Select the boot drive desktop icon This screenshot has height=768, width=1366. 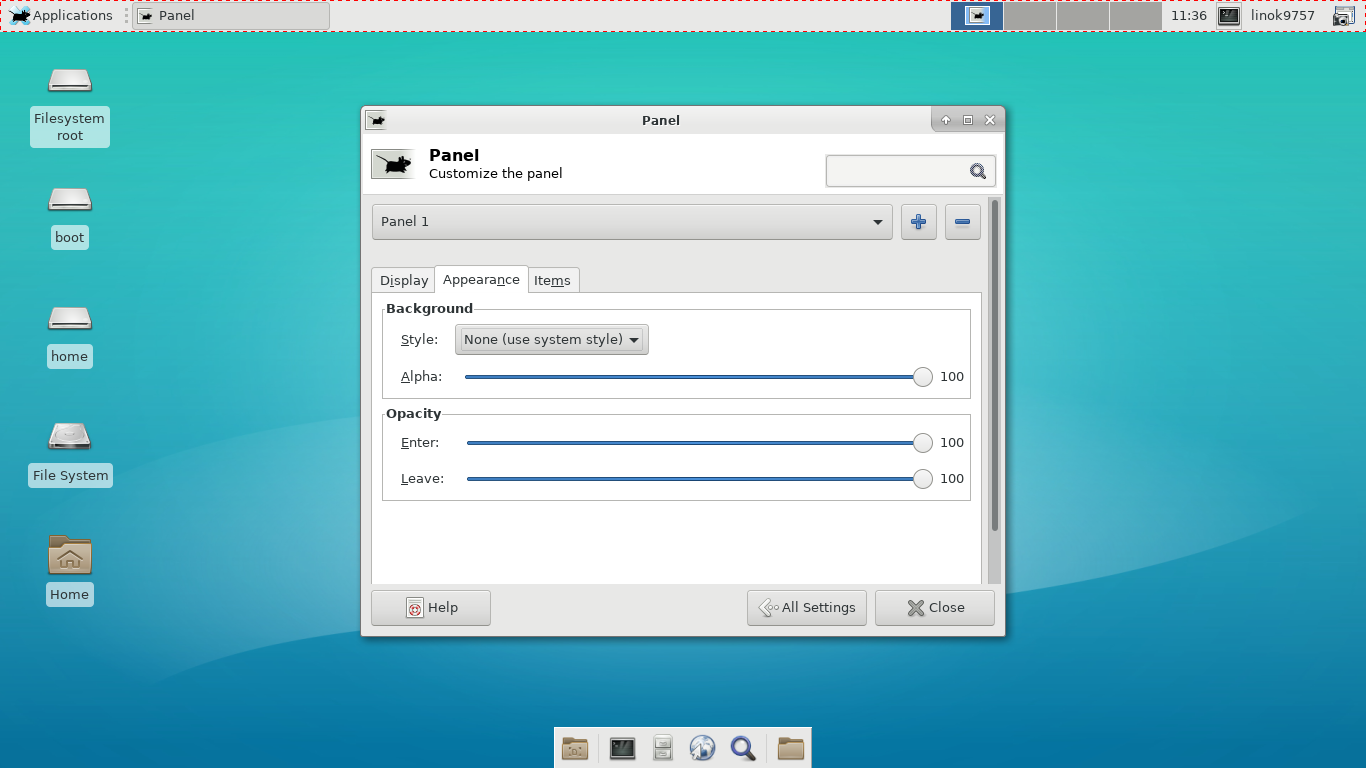[70, 199]
